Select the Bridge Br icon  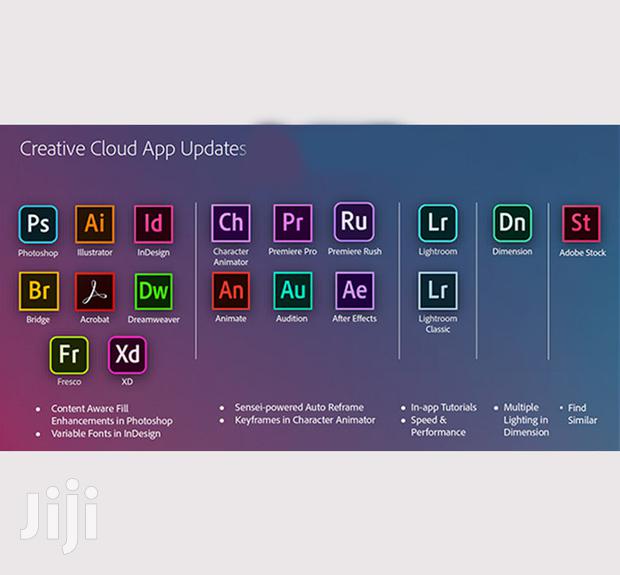(x=39, y=291)
